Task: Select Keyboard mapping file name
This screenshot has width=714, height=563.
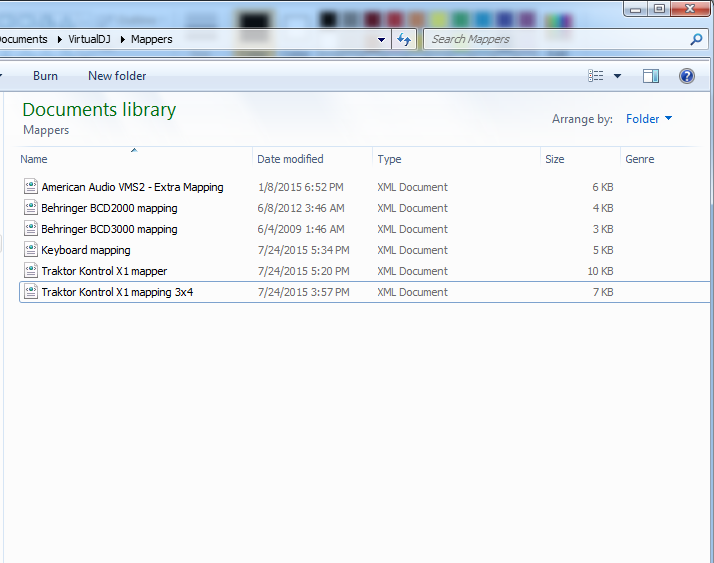Action: point(86,250)
